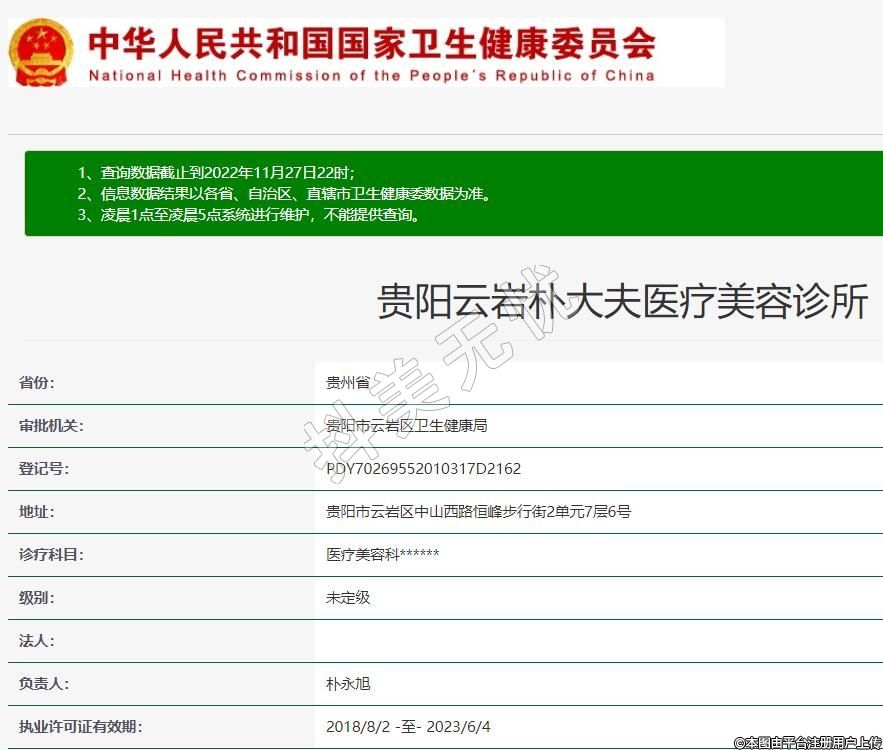The height and width of the screenshot is (750, 883).
Task: Click the 贵州省 province value
Action: coord(348,383)
